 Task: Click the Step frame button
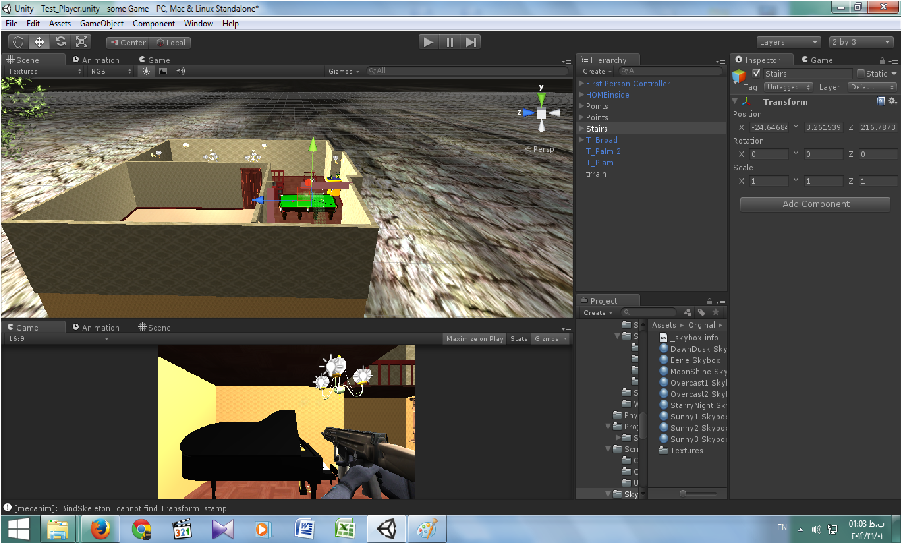pyautogui.click(x=471, y=42)
